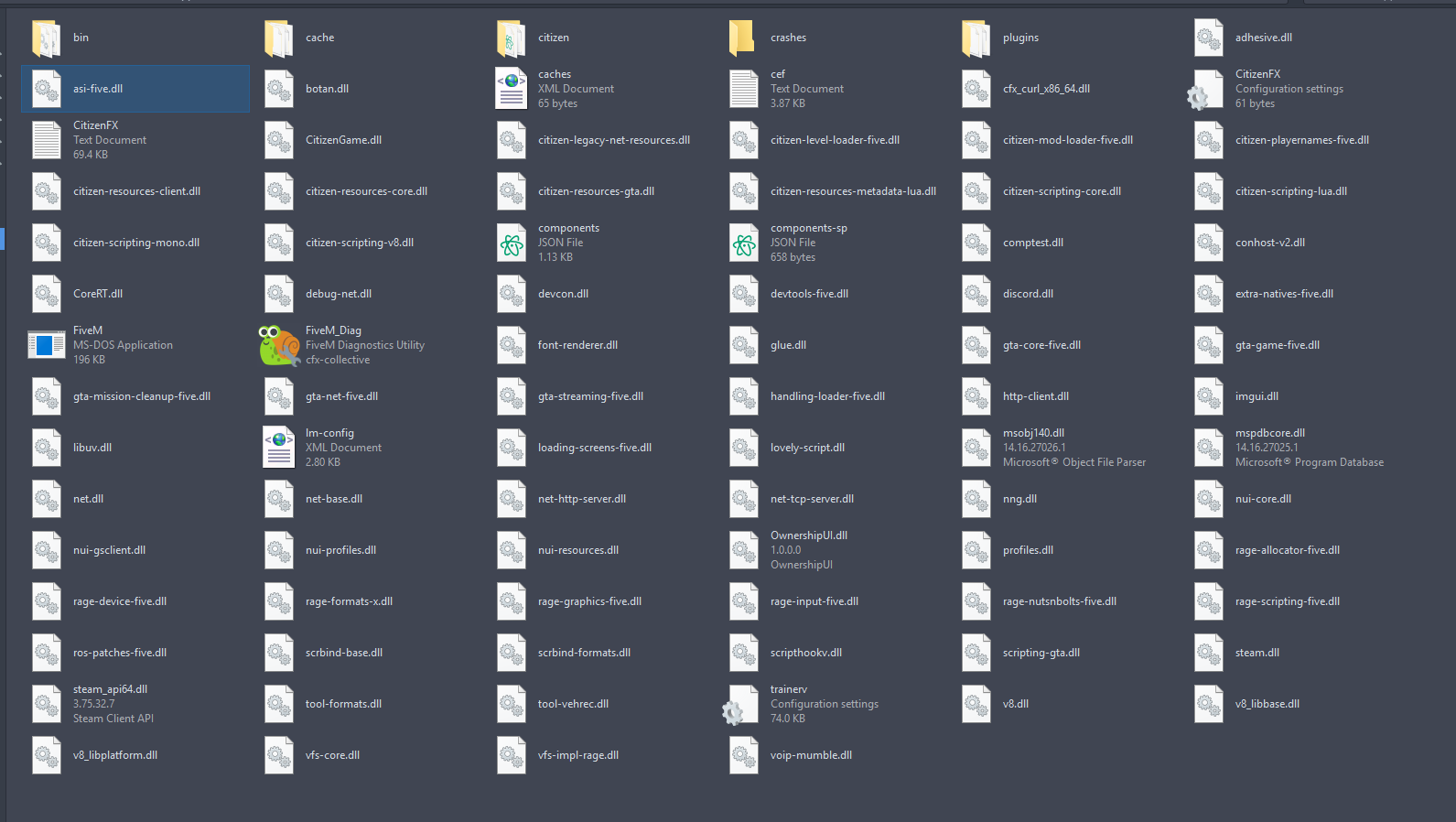1456x822 pixels.
Task: Open the plugins folder icon
Action: pyautogui.click(x=976, y=38)
